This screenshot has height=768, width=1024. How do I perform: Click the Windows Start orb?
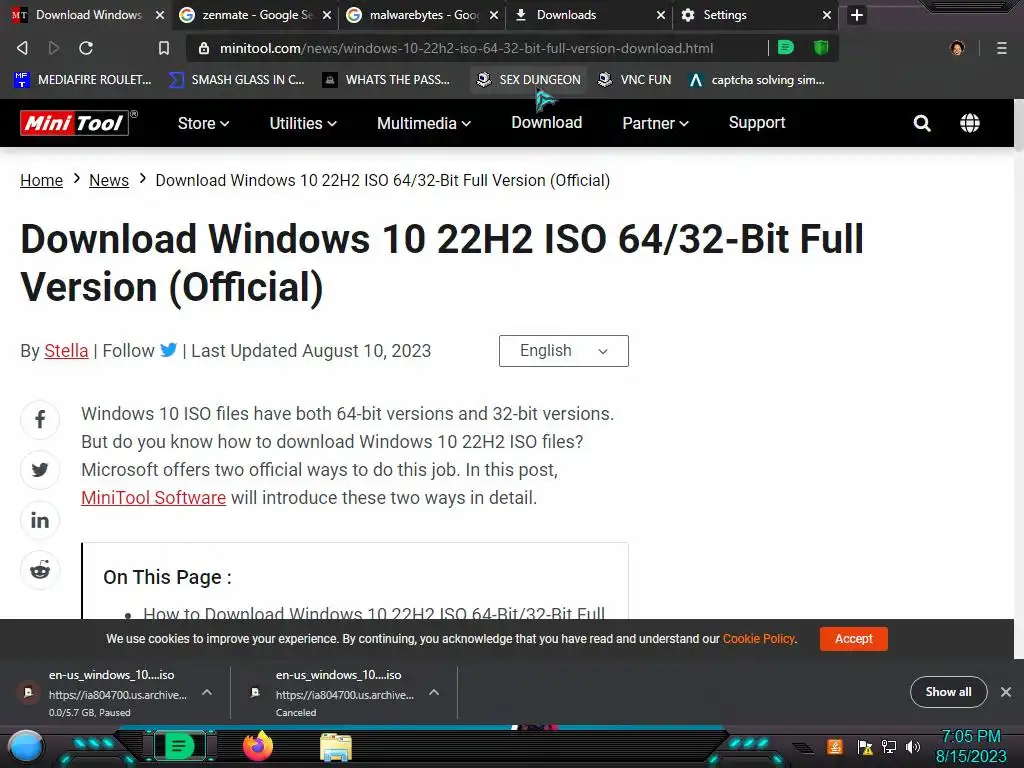26,747
